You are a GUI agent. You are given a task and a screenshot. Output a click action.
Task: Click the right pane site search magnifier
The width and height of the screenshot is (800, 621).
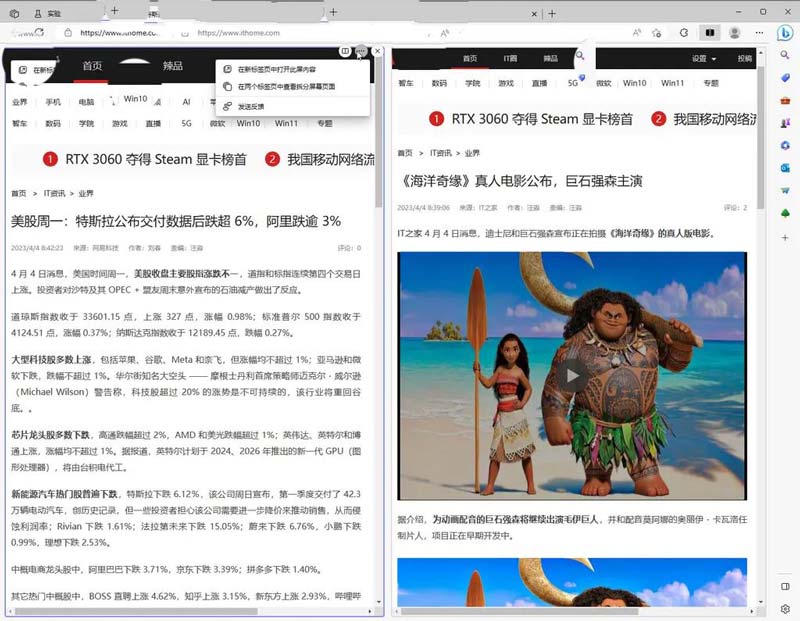point(580,55)
